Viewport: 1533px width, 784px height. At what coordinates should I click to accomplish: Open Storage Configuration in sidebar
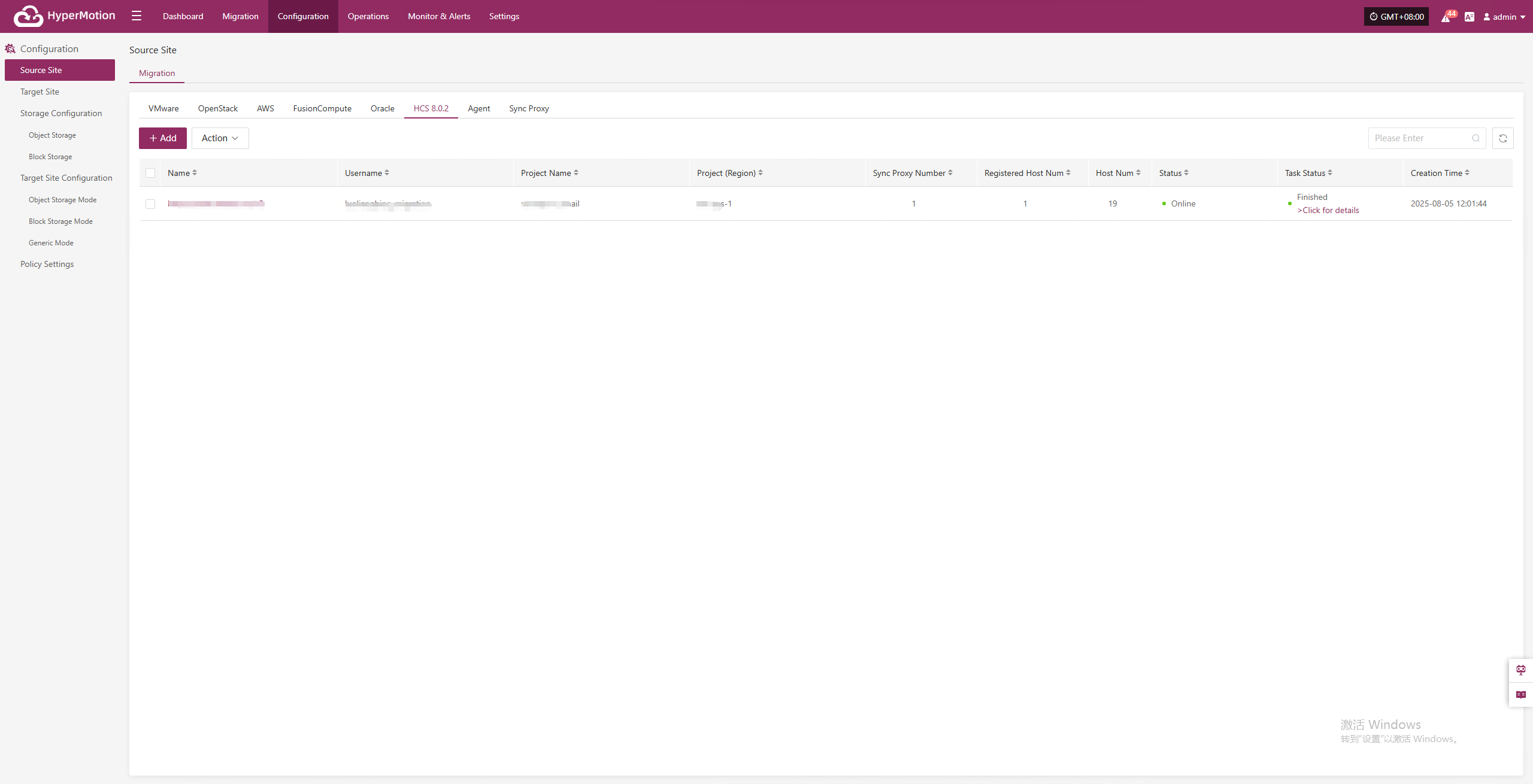click(60, 113)
